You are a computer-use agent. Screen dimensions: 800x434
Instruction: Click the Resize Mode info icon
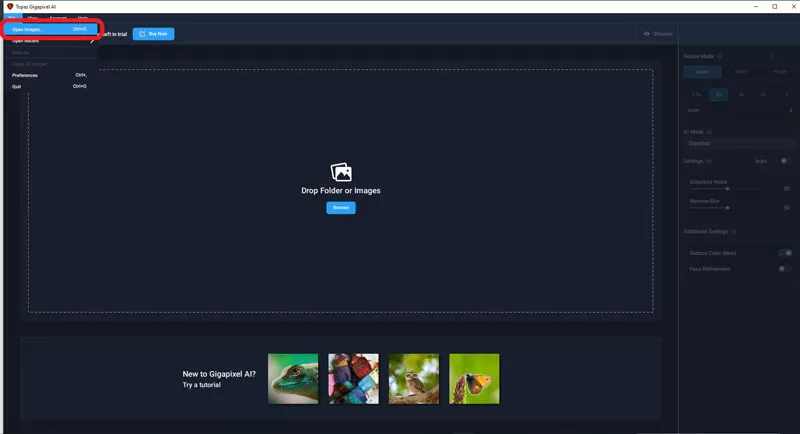coord(720,57)
